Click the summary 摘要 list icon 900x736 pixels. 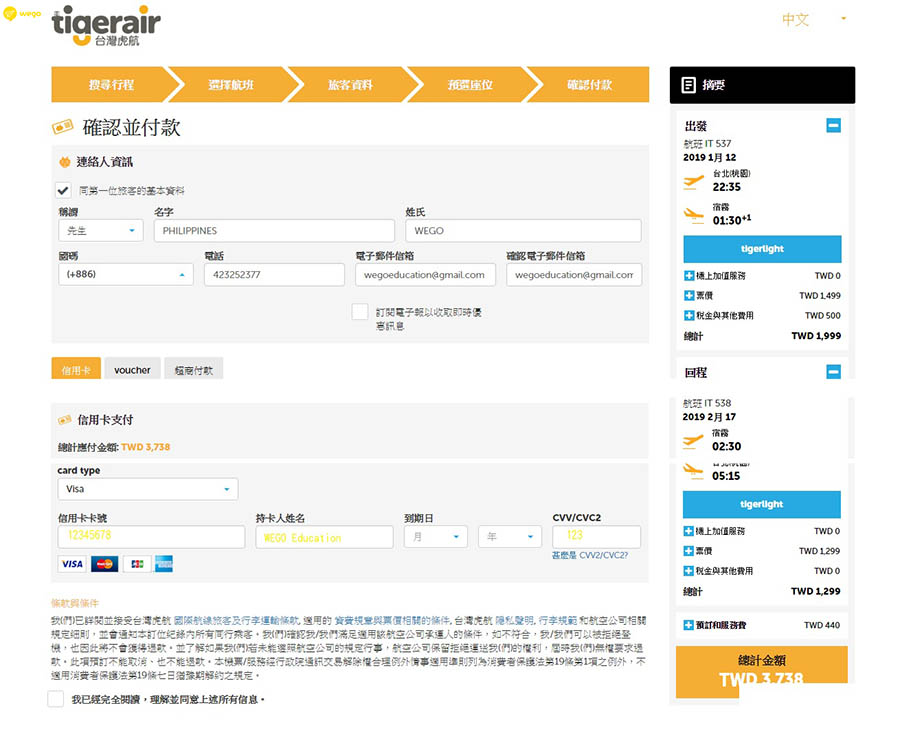click(688, 85)
